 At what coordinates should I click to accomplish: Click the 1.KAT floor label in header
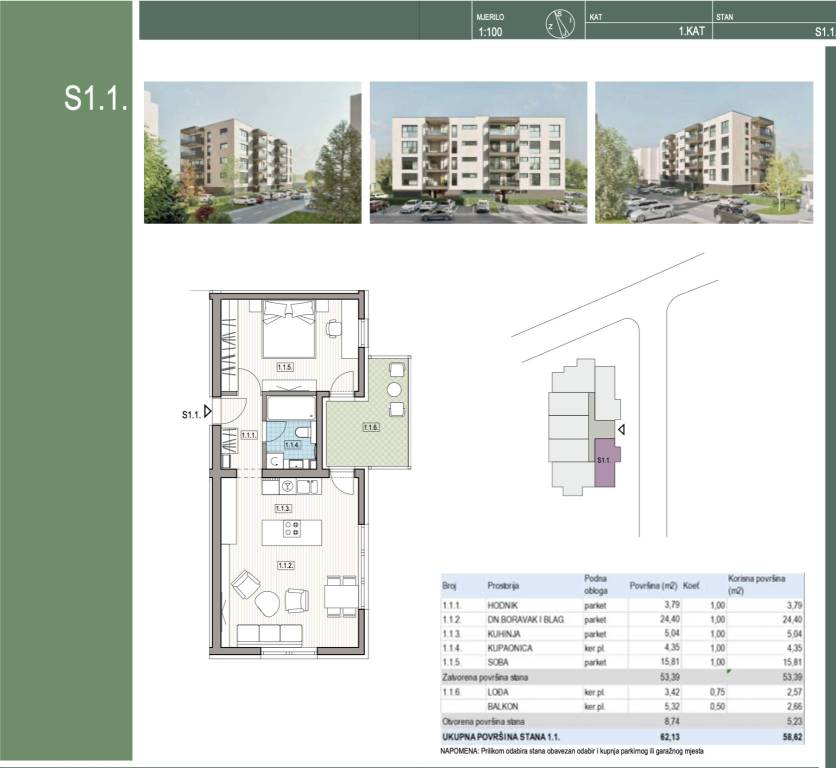point(692,32)
